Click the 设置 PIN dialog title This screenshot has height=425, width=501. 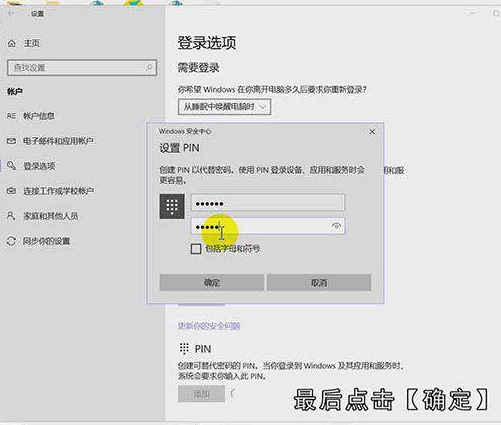[179, 148]
